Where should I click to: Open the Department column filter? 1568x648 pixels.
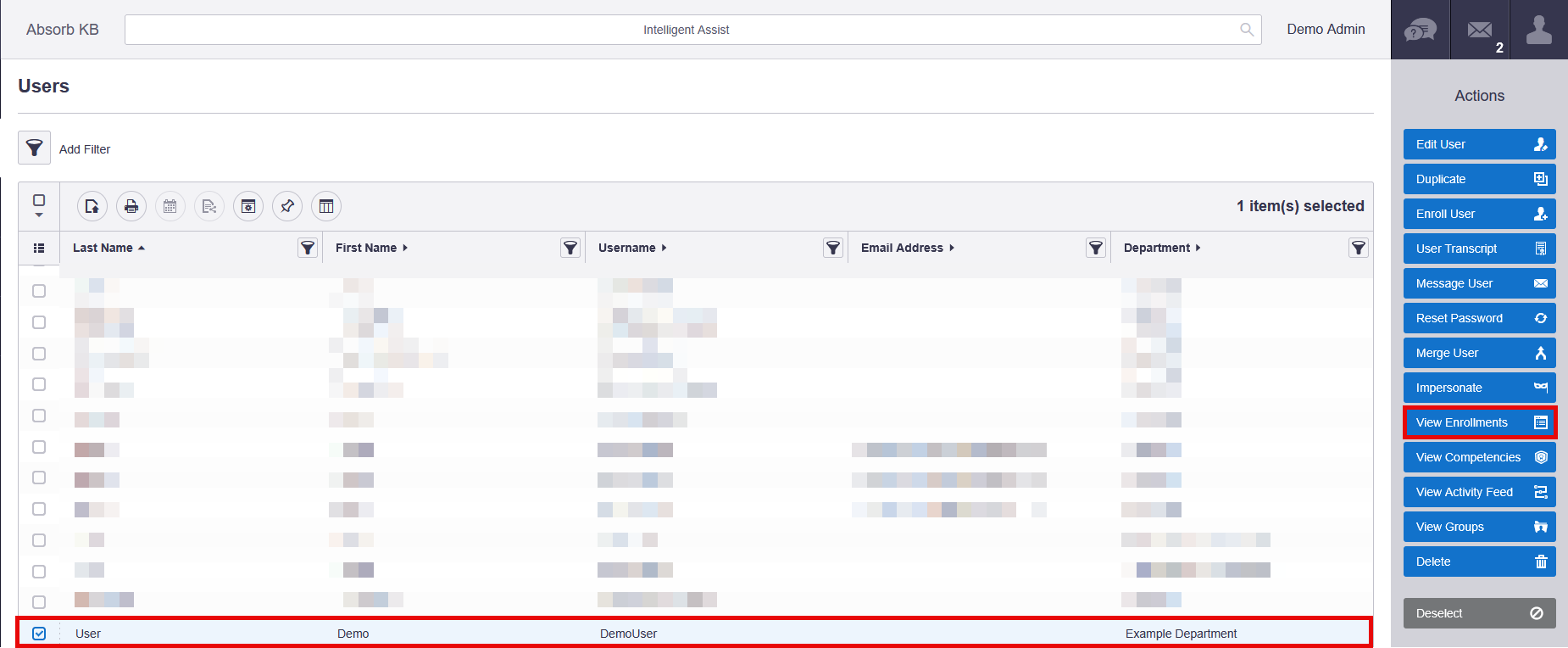pyautogui.click(x=1358, y=248)
